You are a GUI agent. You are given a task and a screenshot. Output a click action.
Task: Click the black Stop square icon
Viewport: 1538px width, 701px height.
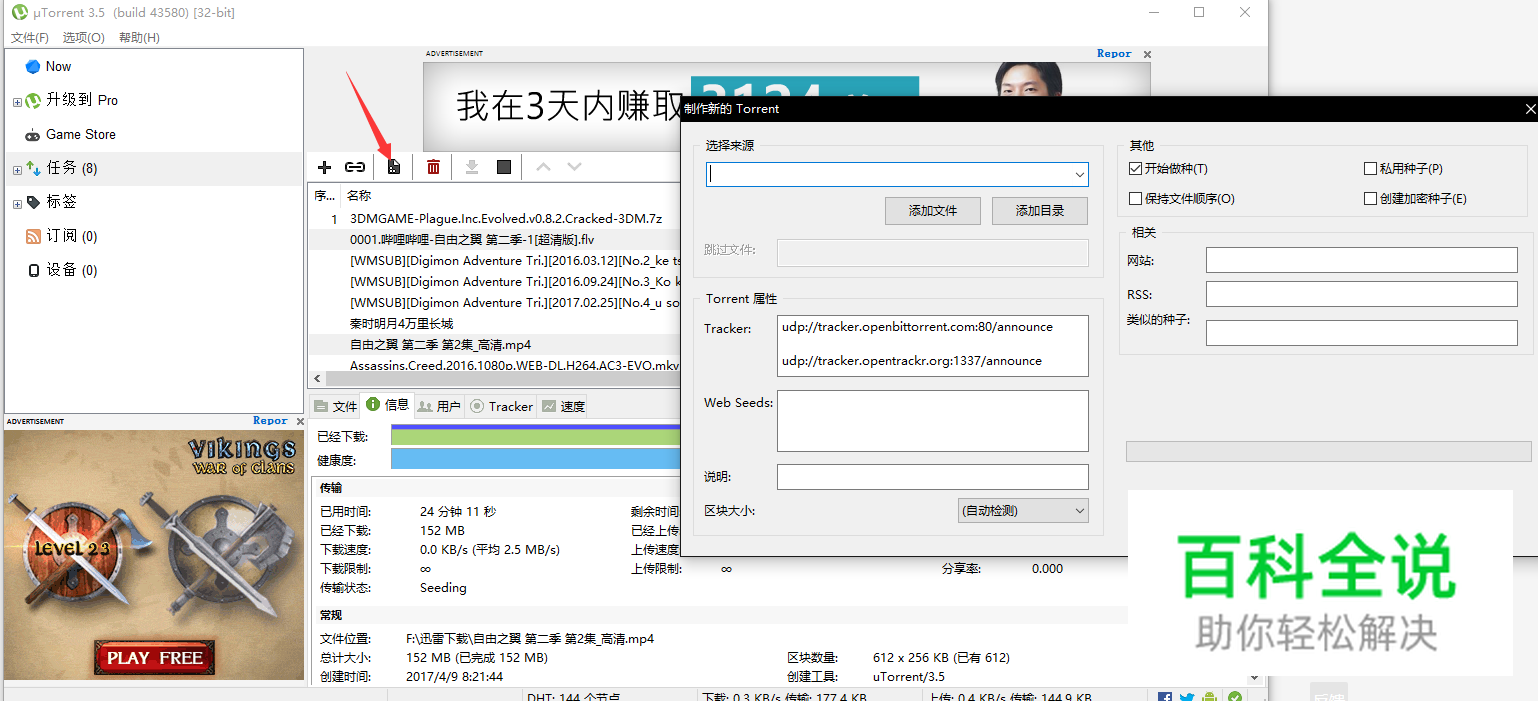pos(504,167)
